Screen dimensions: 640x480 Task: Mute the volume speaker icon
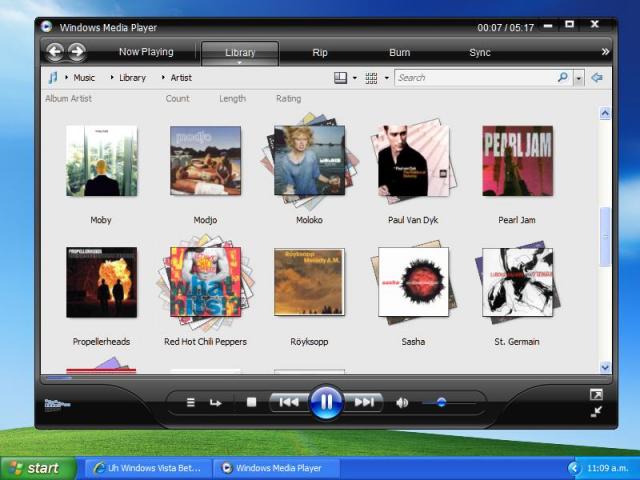[x=402, y=403]
